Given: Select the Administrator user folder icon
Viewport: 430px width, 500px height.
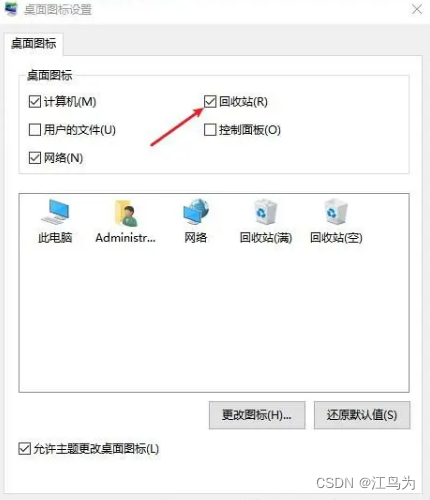Looking at the screenshot, I should click(126, 213).
